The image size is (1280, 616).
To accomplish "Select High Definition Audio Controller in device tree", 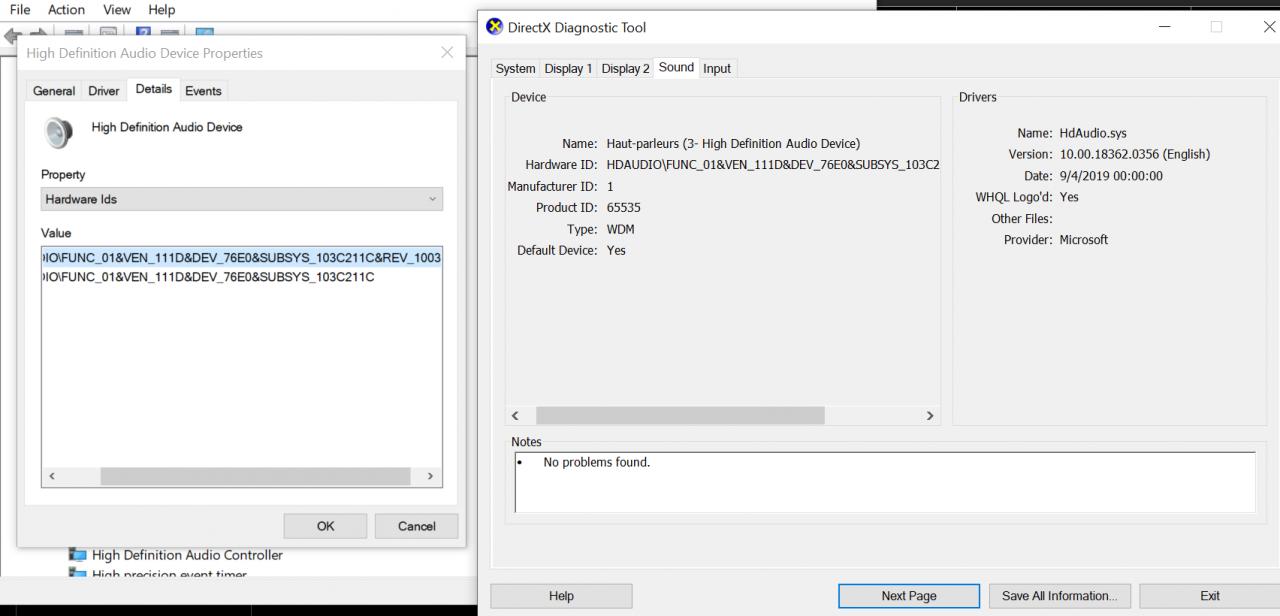I will coord(187,555).
